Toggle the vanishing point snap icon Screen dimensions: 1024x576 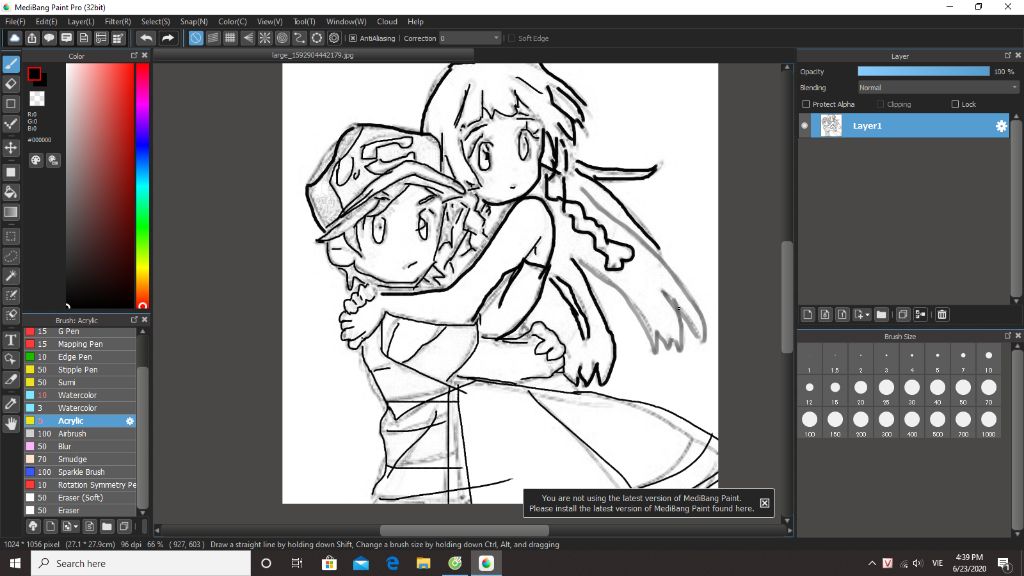point(248,38)
